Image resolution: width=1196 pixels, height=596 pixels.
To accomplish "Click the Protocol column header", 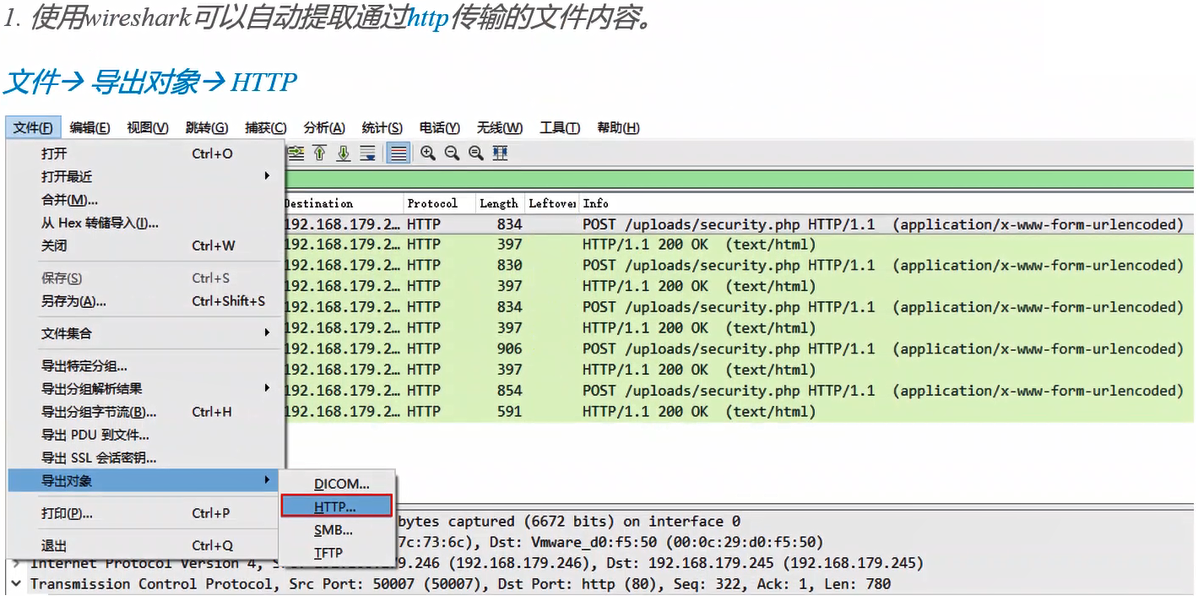I will tap(439, 204).
